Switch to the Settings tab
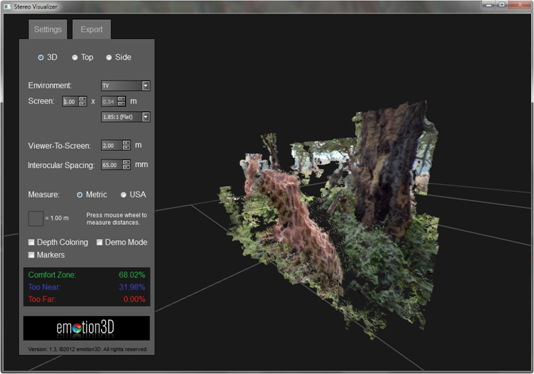This screenshot has height=374, width=534. click(x=48, y=29)
